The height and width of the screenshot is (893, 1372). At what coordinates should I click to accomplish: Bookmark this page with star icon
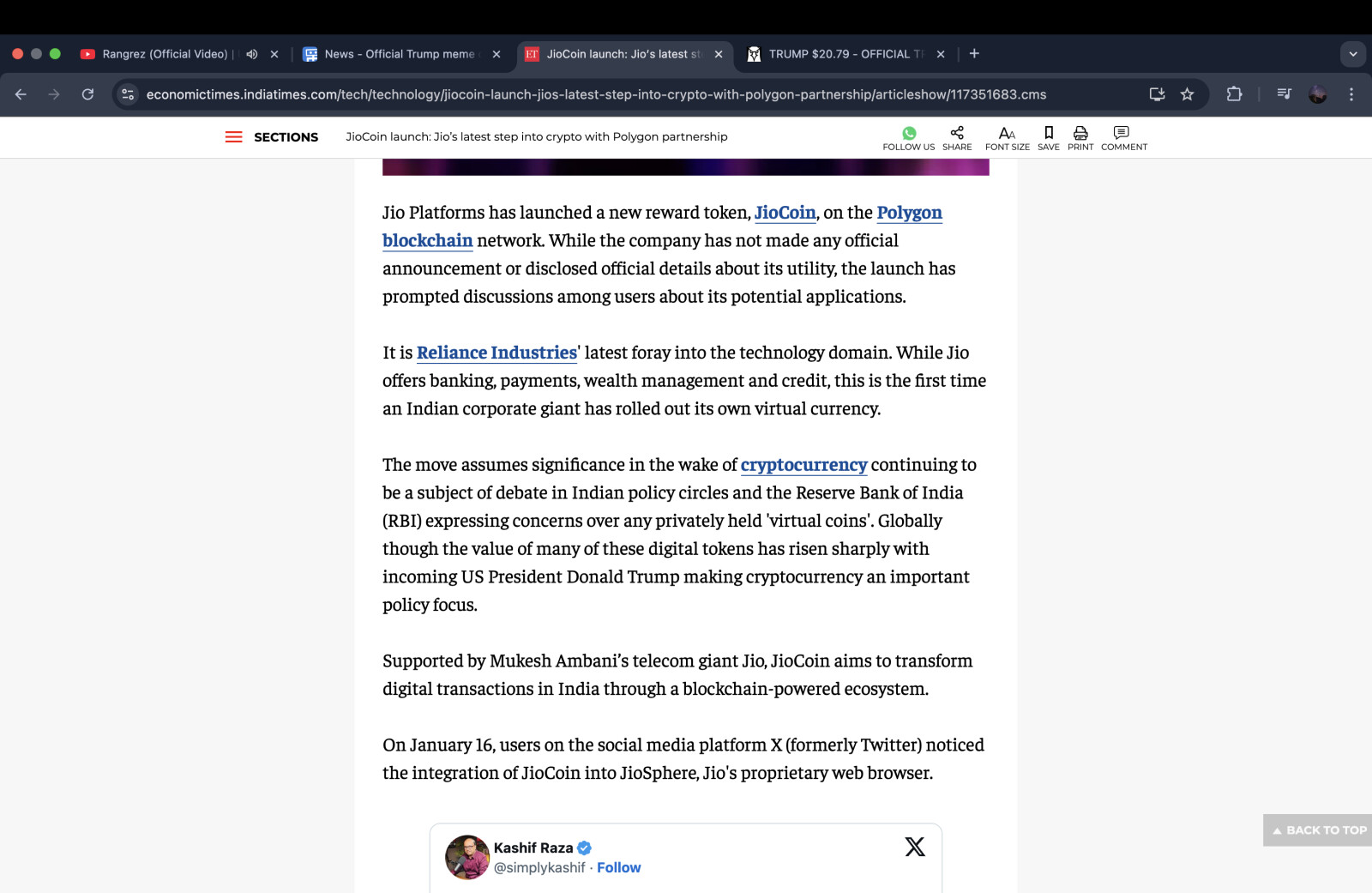(1187, 94)
